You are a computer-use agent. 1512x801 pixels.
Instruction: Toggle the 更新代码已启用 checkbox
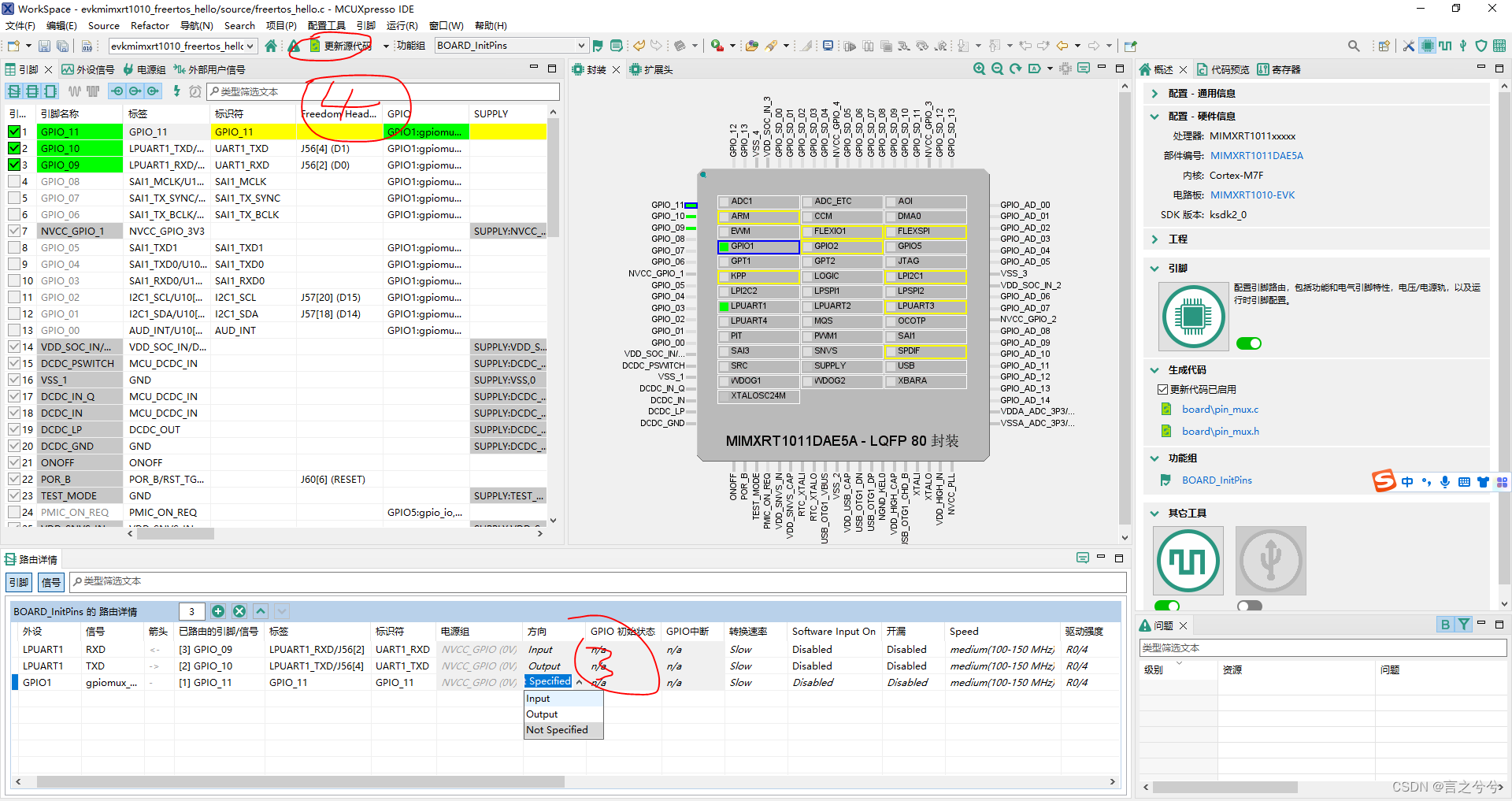1162,389
